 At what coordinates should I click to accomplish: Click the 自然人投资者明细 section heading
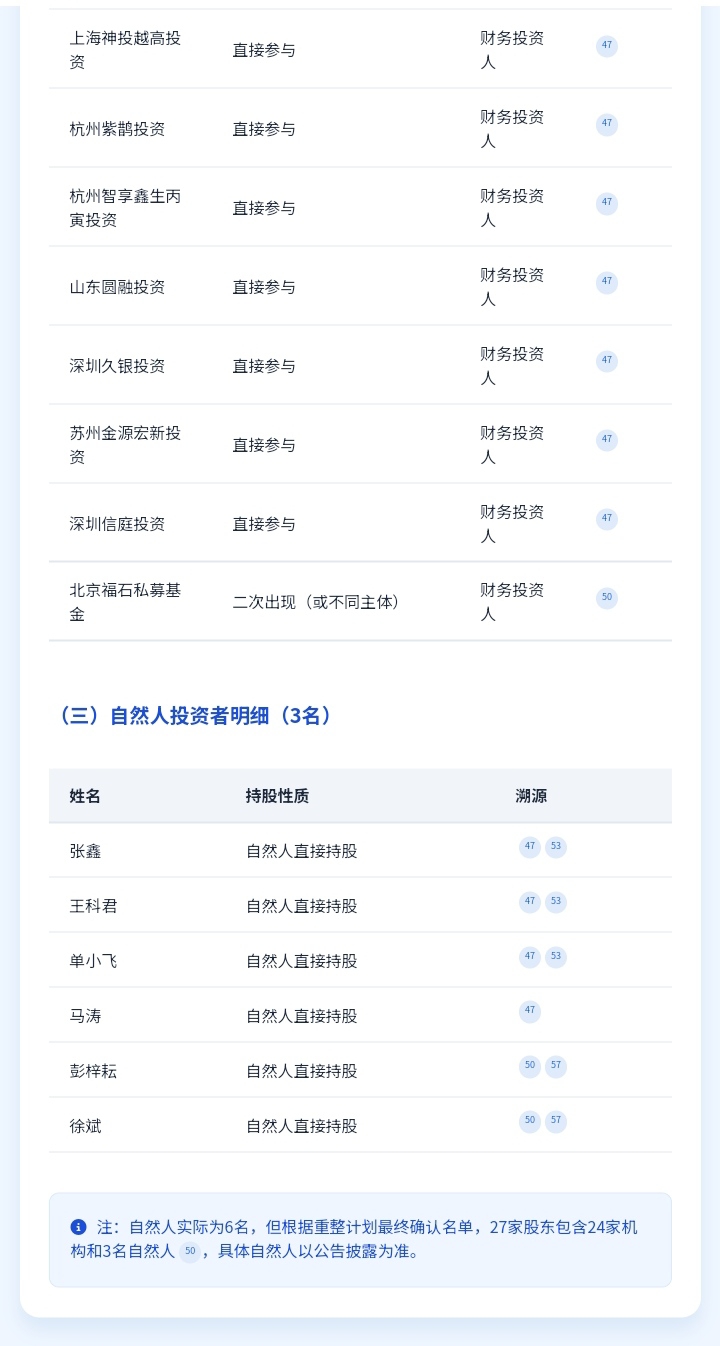point(194,716)
